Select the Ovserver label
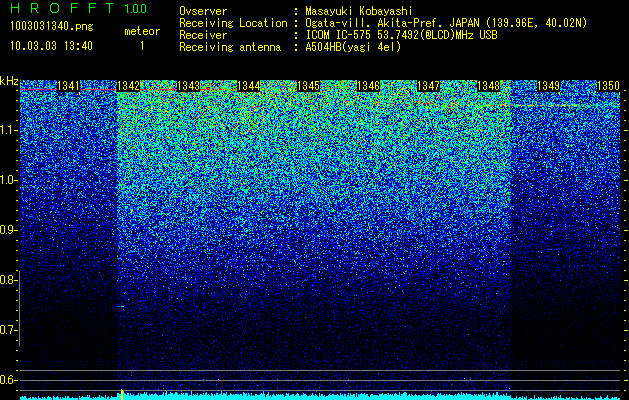Image resolution: width=629 pixels, height=400 pixels. click(x=203, y=11)
